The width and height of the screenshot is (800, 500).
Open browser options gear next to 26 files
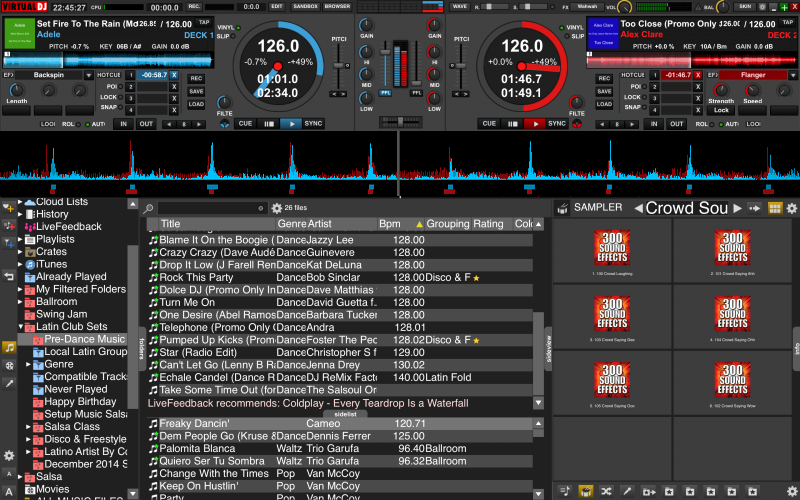277,208
